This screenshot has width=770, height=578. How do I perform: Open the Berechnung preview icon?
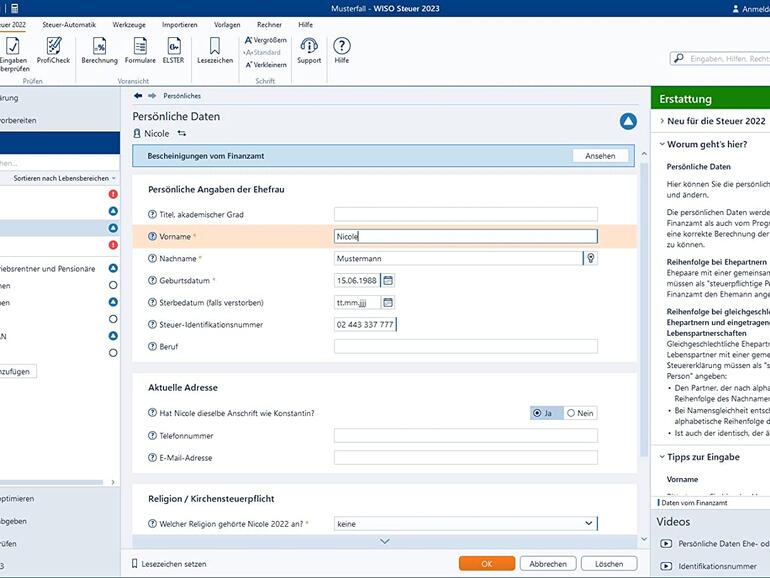click(99, 46)
